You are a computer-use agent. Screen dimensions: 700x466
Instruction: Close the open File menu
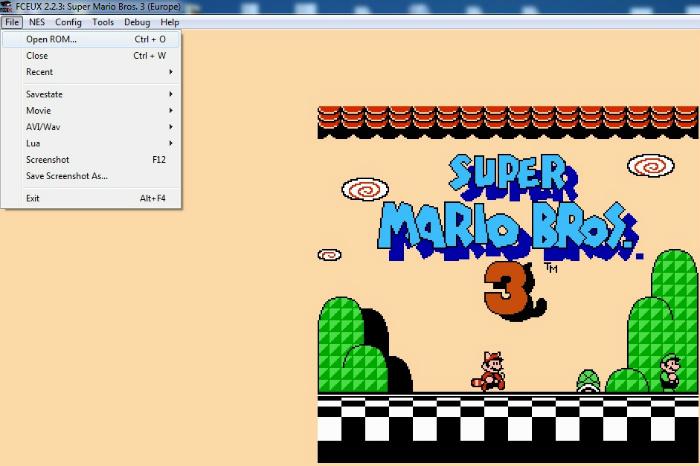click(x=12, y=22)
